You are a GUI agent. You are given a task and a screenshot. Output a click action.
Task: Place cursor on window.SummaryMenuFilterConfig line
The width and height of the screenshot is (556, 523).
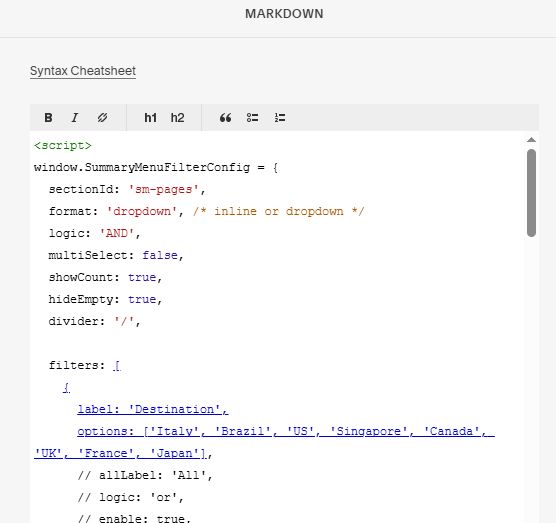coord(156,167)
